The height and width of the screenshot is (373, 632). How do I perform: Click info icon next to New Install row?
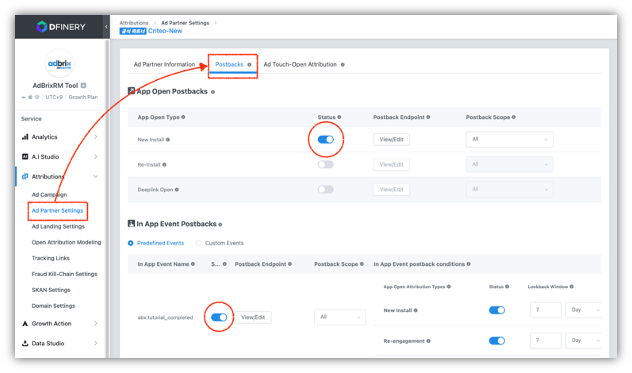pyautogui.click(x=168, y=140)
